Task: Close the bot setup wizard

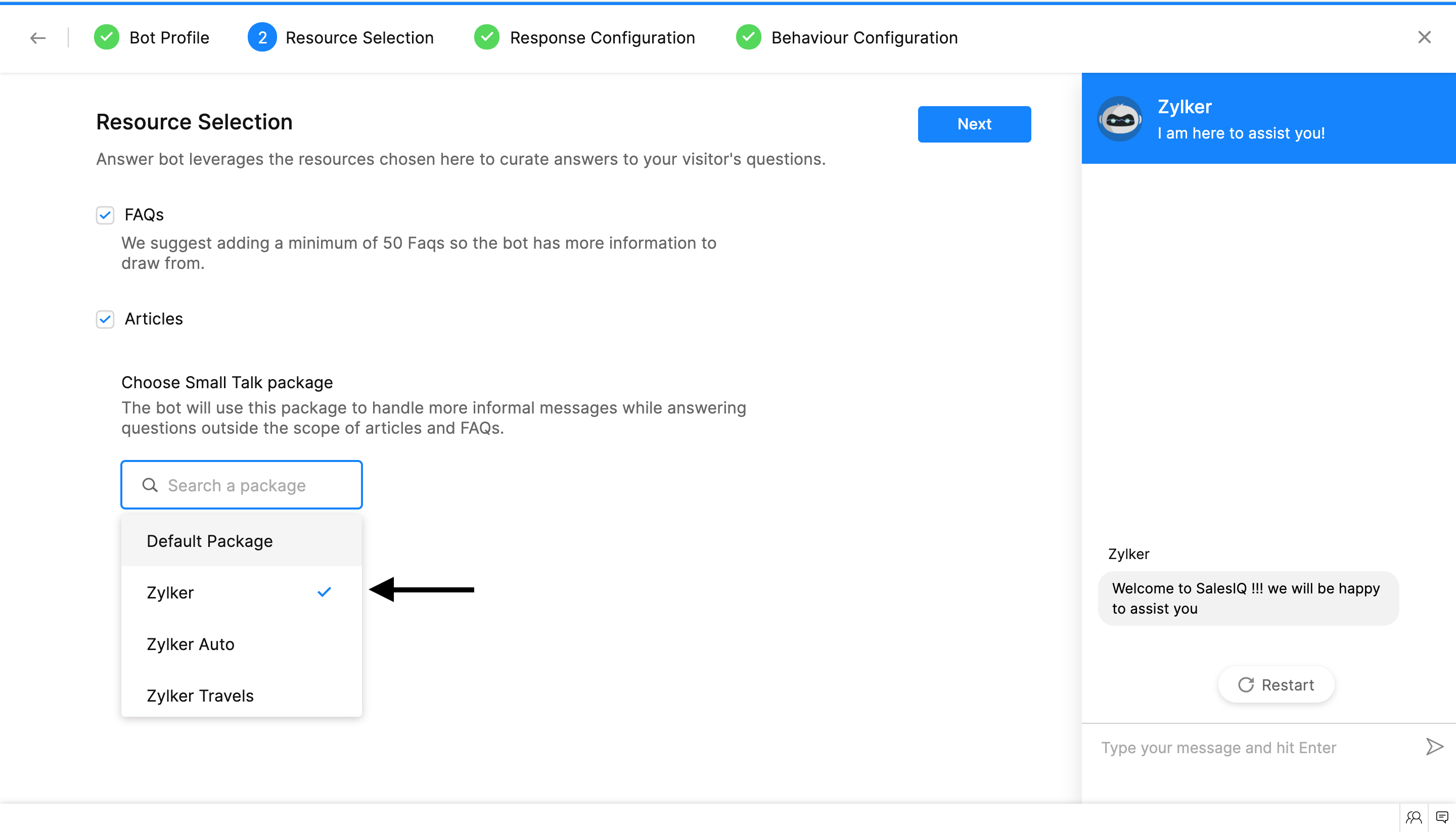Action: [x=1424, y=38]
